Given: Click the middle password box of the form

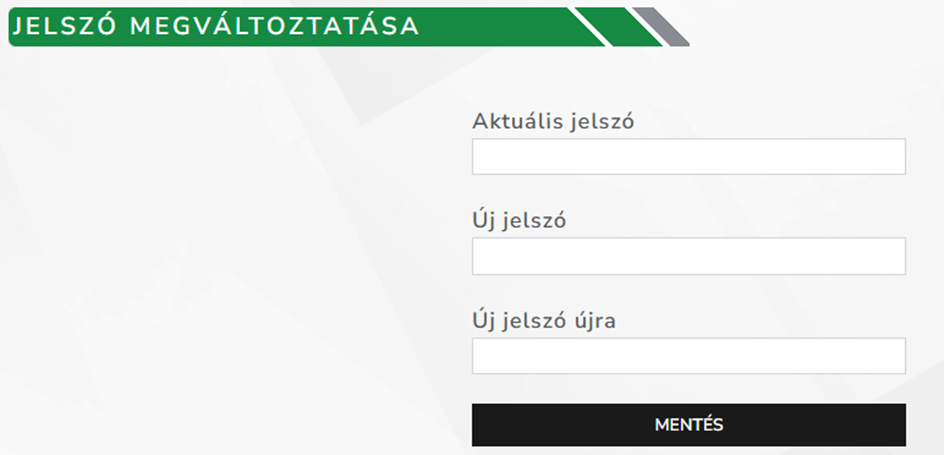Looking at the screenshot, I should (688, 256).
